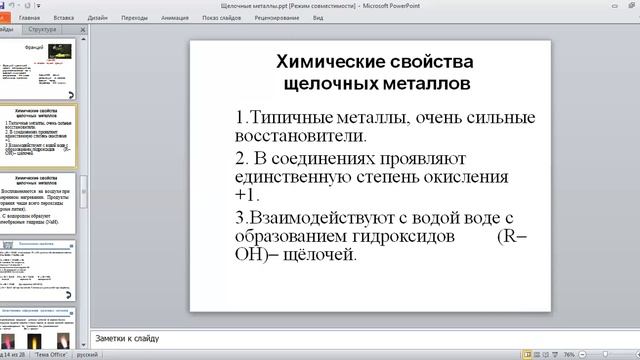Minimize the PowerPoint window
Image resolution: width=640 pixels, height=360 pixels.
[x=615, y=5]
